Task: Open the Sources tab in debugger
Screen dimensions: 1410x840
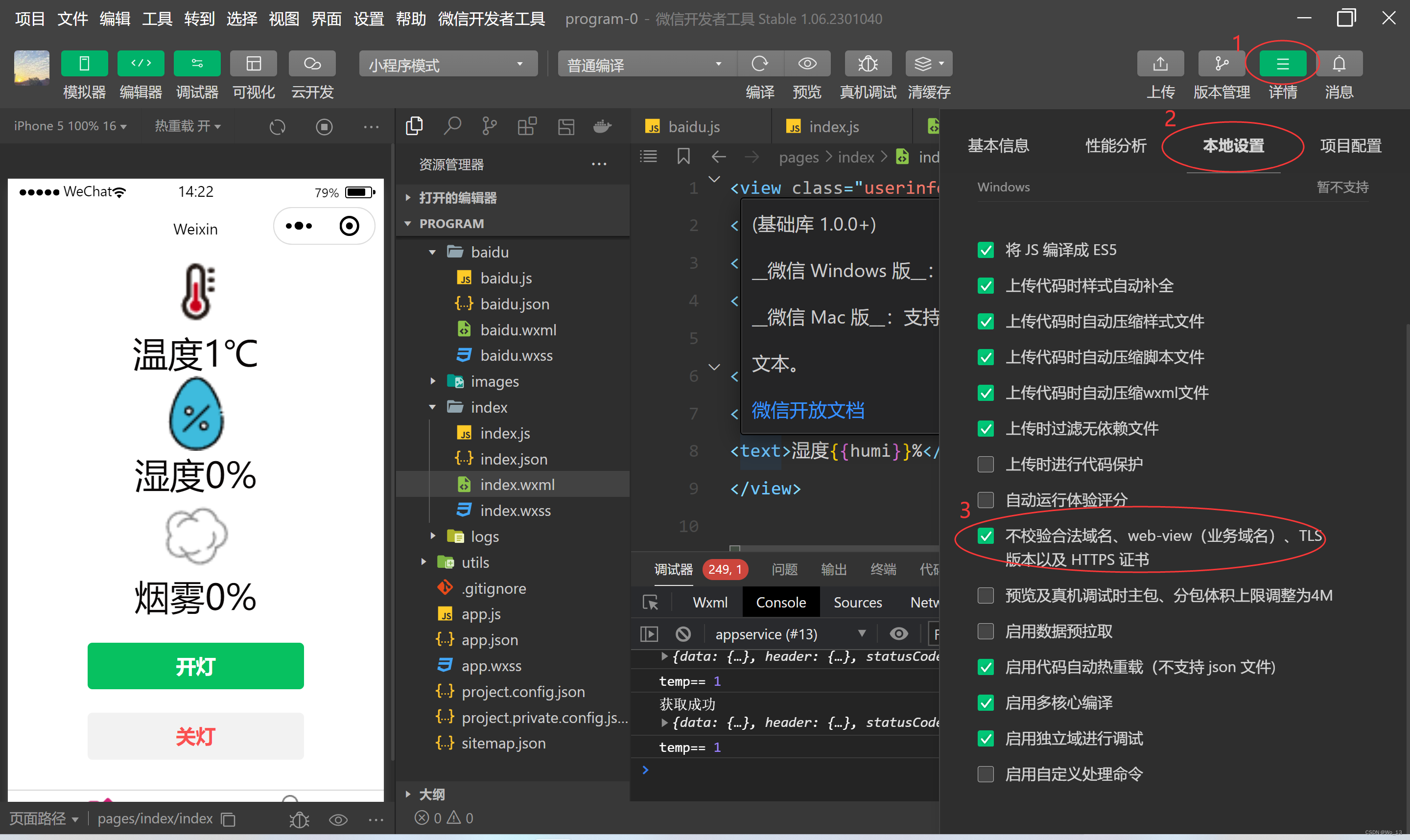Action: 857,602
